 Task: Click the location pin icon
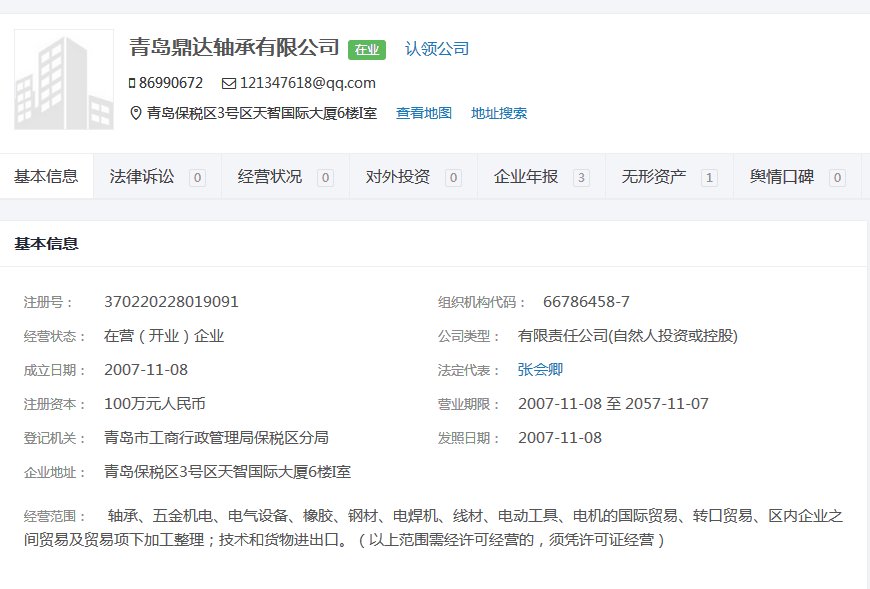pos(136,113)
